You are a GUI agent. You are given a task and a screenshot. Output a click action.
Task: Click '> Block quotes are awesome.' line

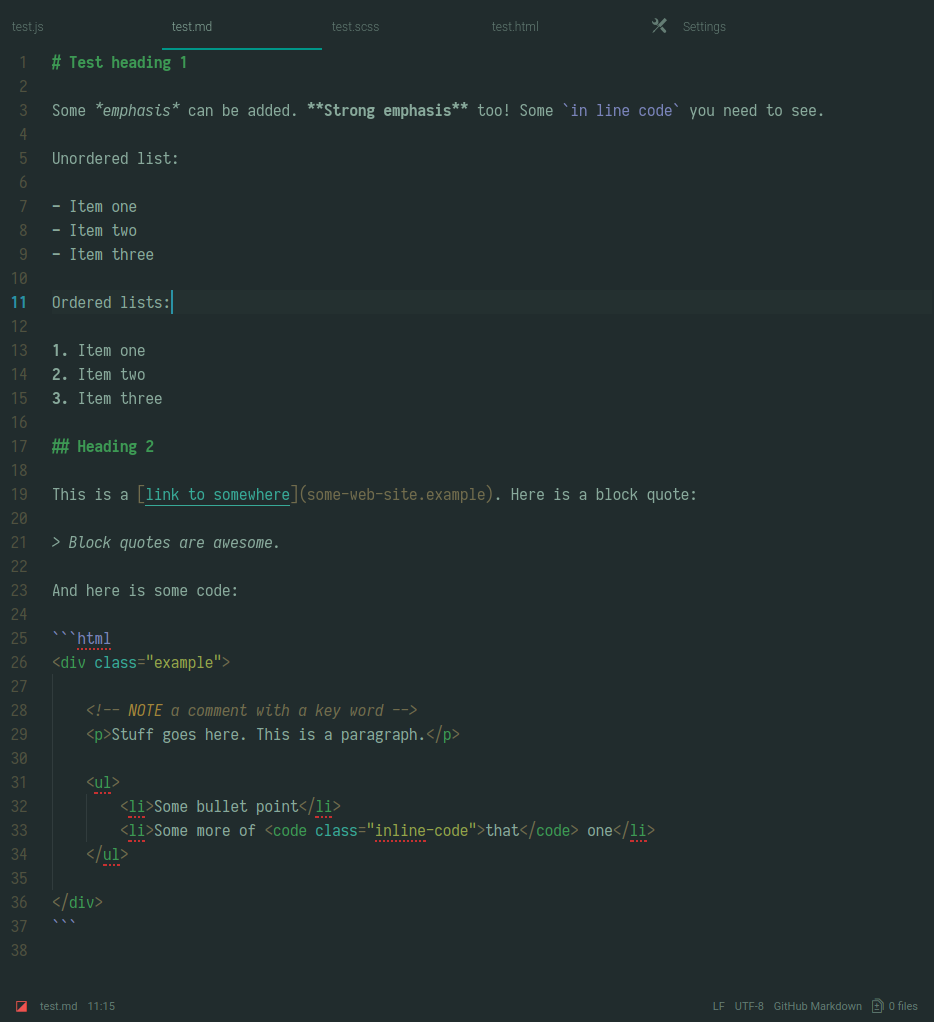[166, 543]
